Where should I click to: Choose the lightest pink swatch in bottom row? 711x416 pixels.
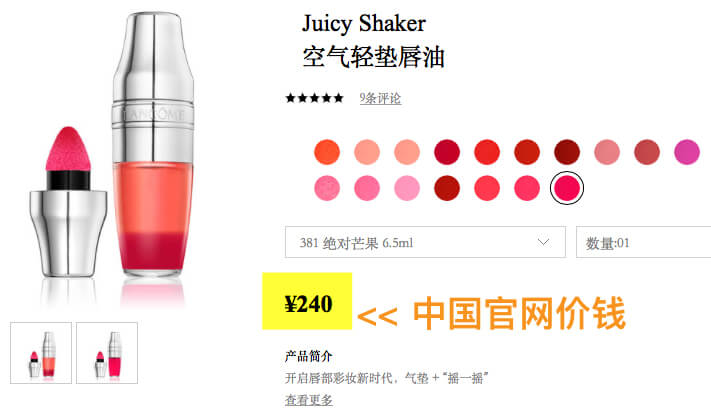click(x=407, y=188)
